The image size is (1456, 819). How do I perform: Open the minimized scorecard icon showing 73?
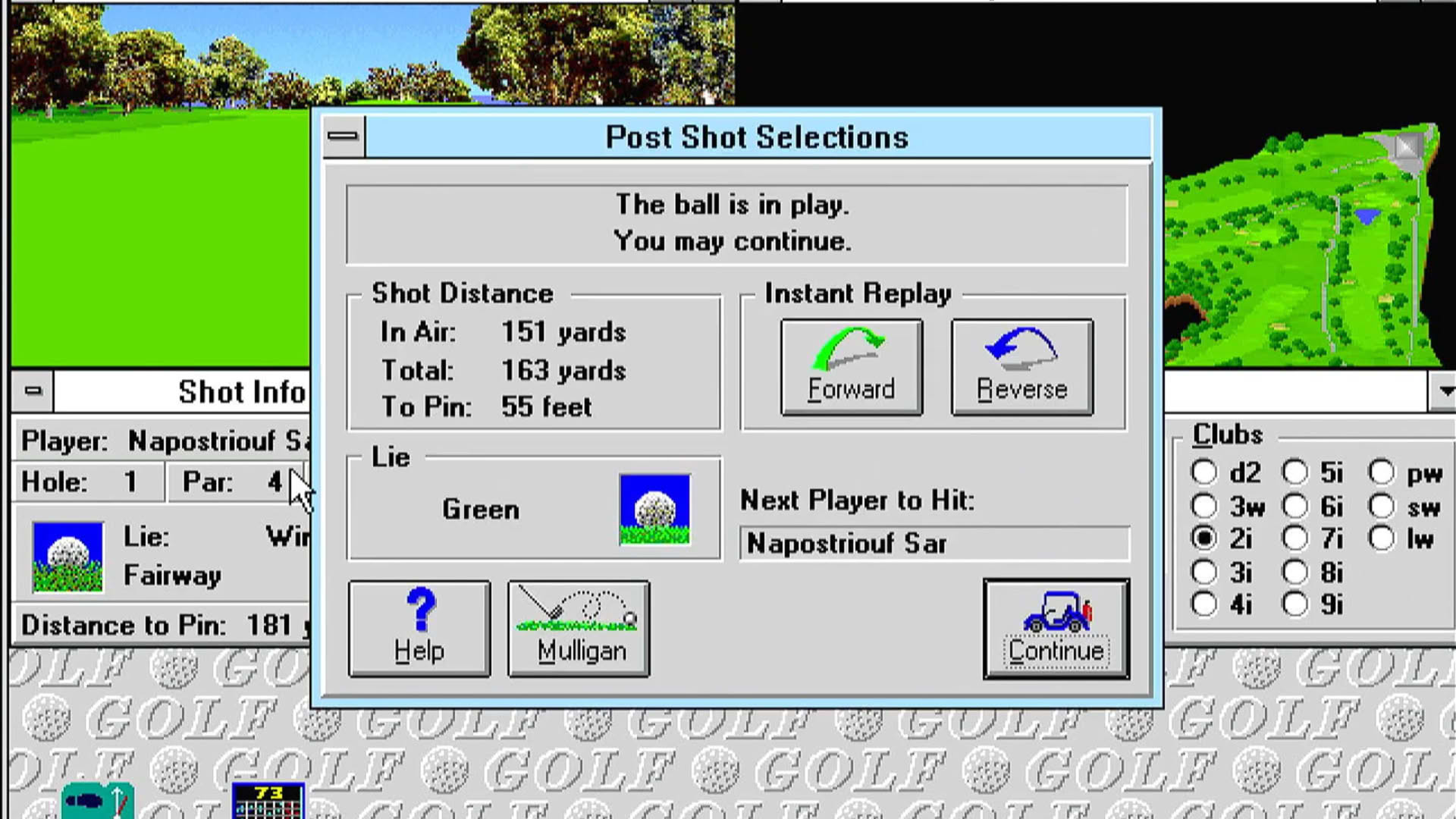268,802
